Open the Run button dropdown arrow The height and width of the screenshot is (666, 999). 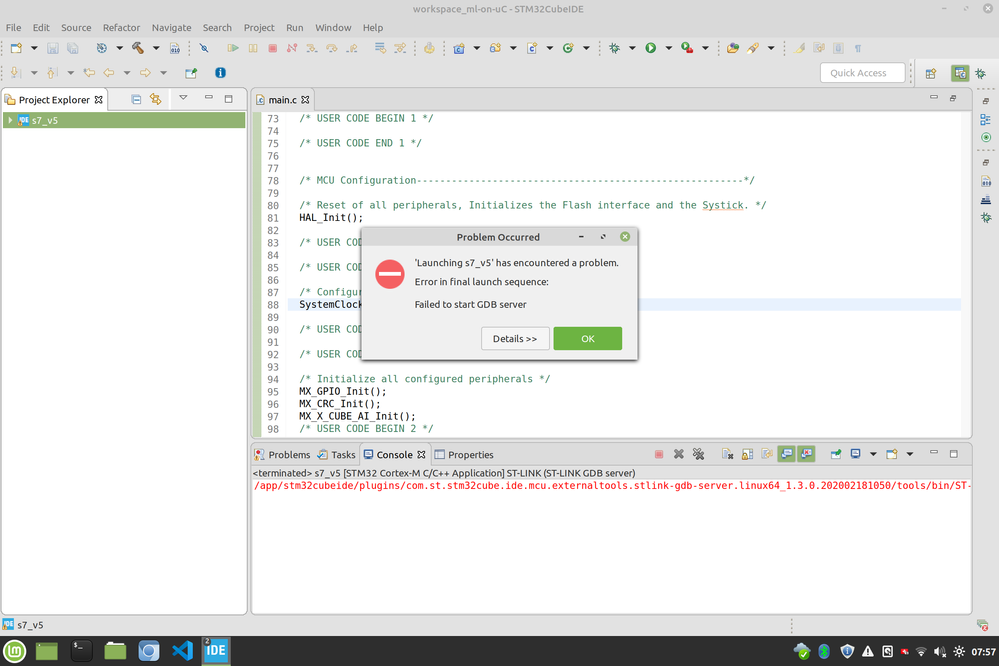pyautogui.click(x=667, y=48)
